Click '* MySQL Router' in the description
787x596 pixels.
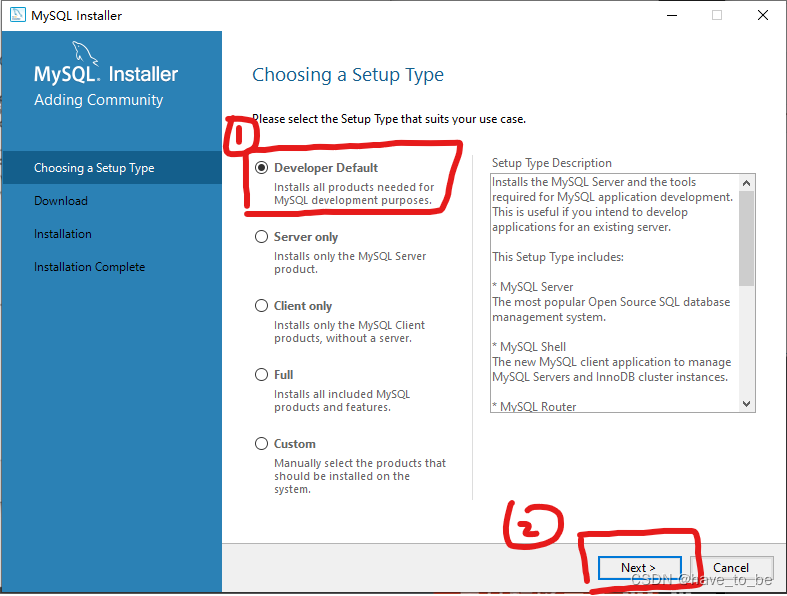pos(534,407)
